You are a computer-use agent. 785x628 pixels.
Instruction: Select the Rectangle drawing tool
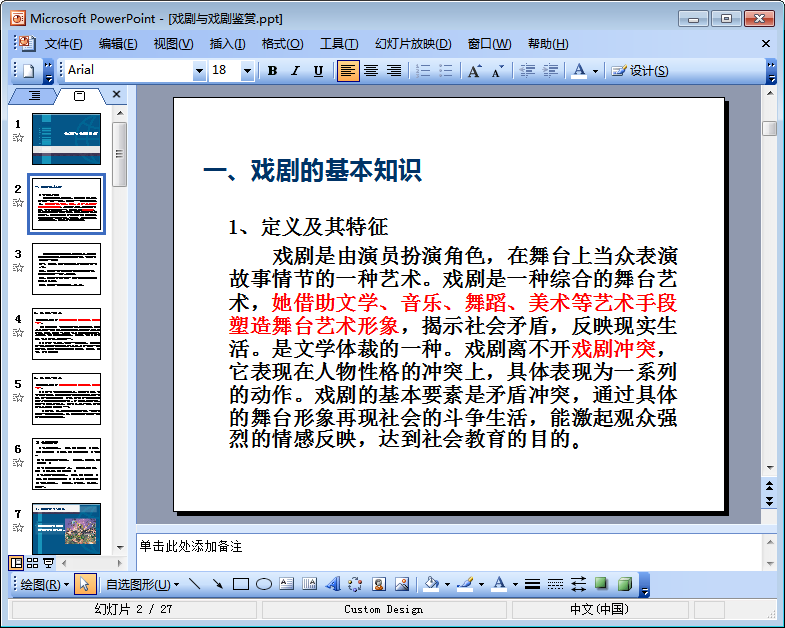tap(240, 584)
